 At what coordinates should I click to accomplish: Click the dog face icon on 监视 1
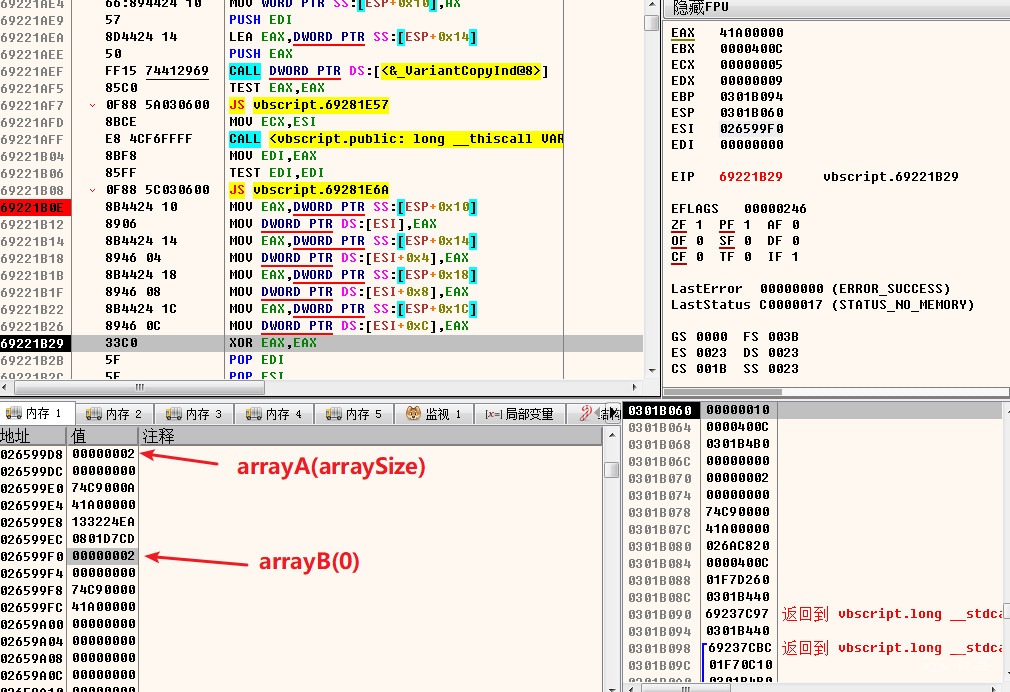pos(414,414)
